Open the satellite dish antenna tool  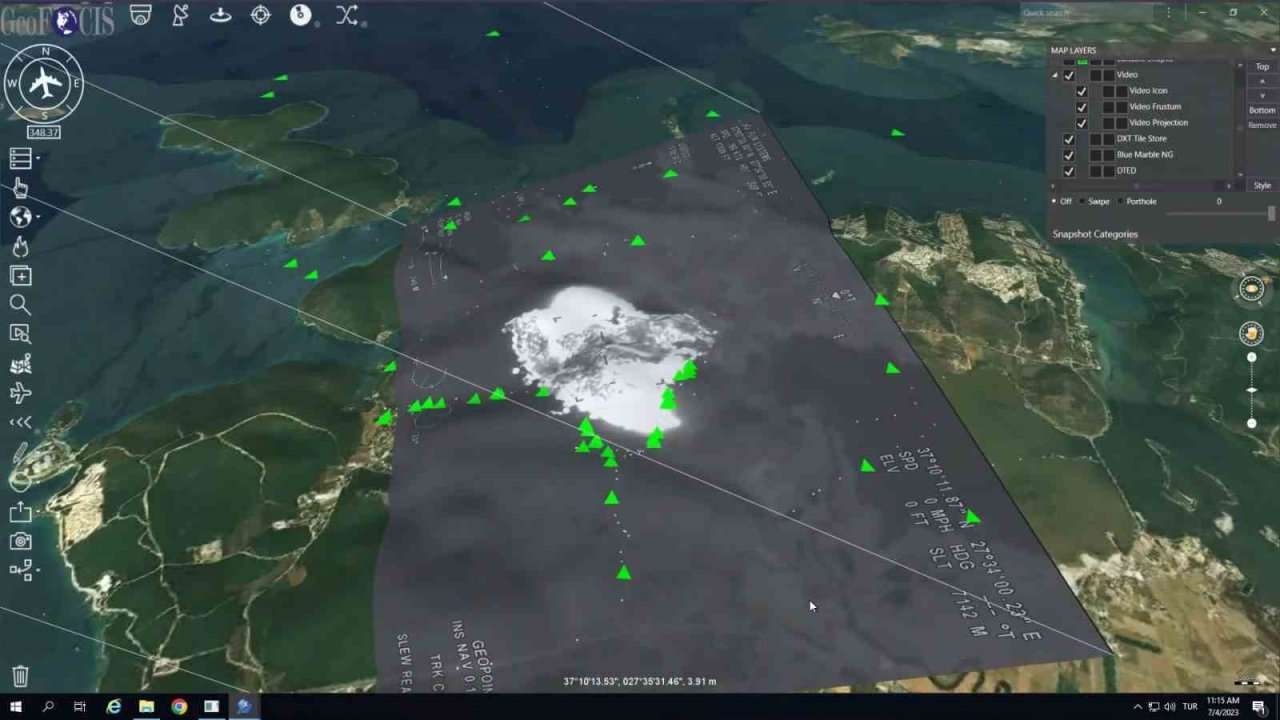[180, 15]
